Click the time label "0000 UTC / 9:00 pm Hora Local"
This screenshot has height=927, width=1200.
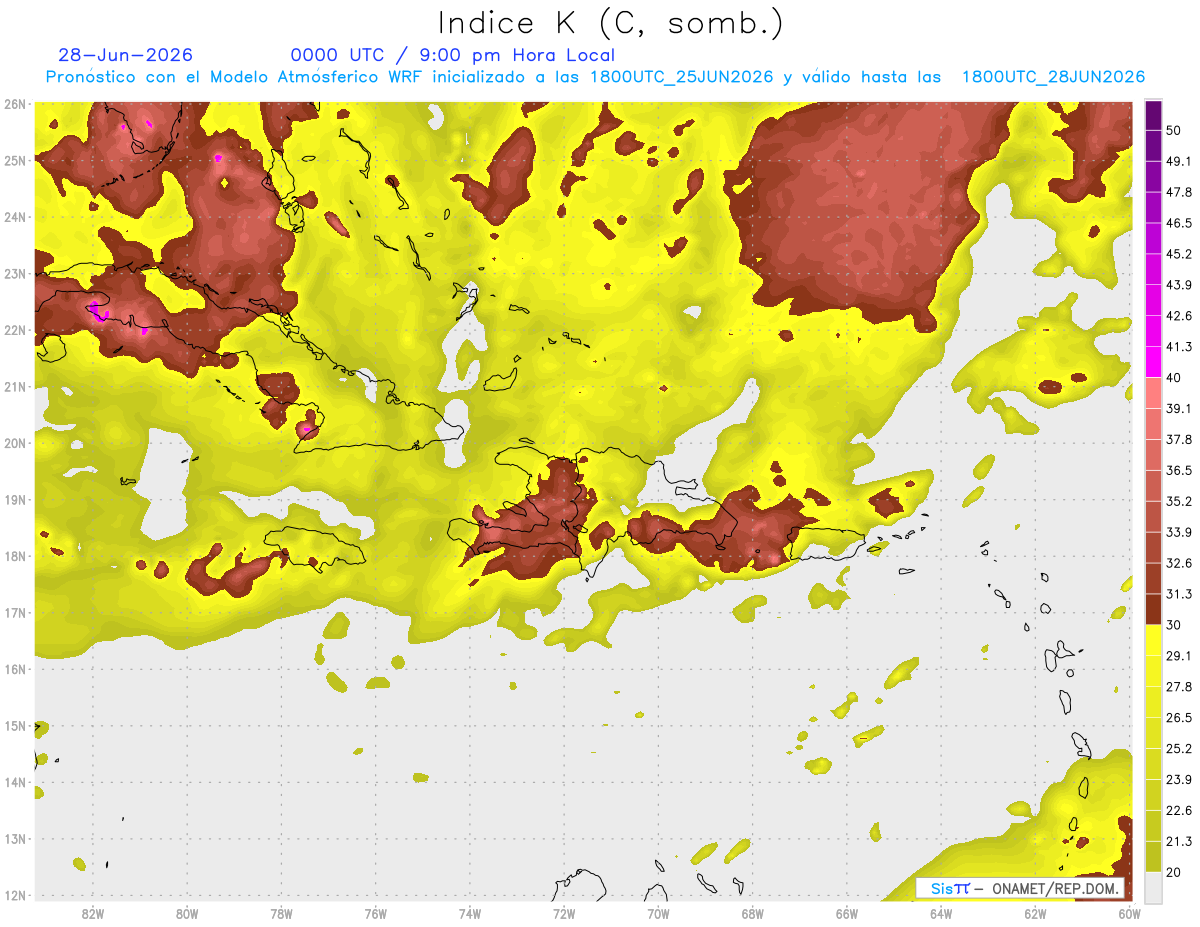point(453,55)
